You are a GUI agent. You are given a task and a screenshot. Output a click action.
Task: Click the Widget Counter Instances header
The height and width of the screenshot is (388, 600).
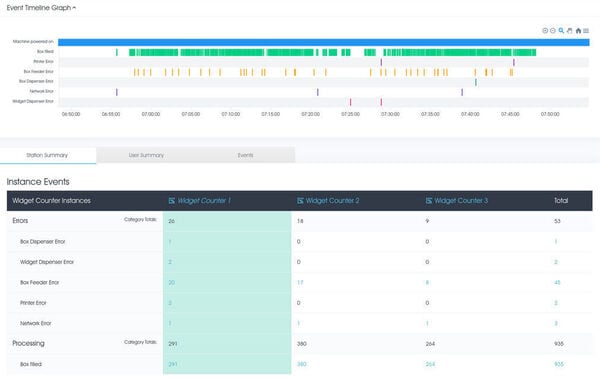[x=51, y=201]
